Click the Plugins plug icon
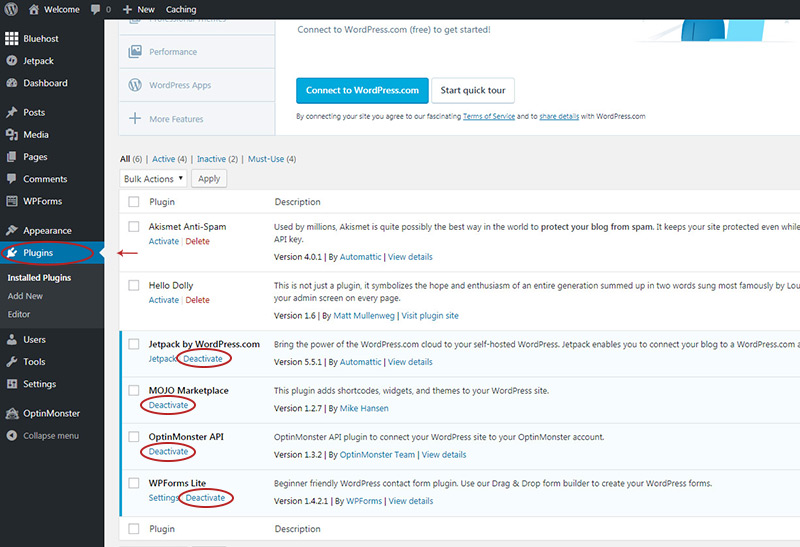Screen dimensions: 800x547 (x=12, y=253)
